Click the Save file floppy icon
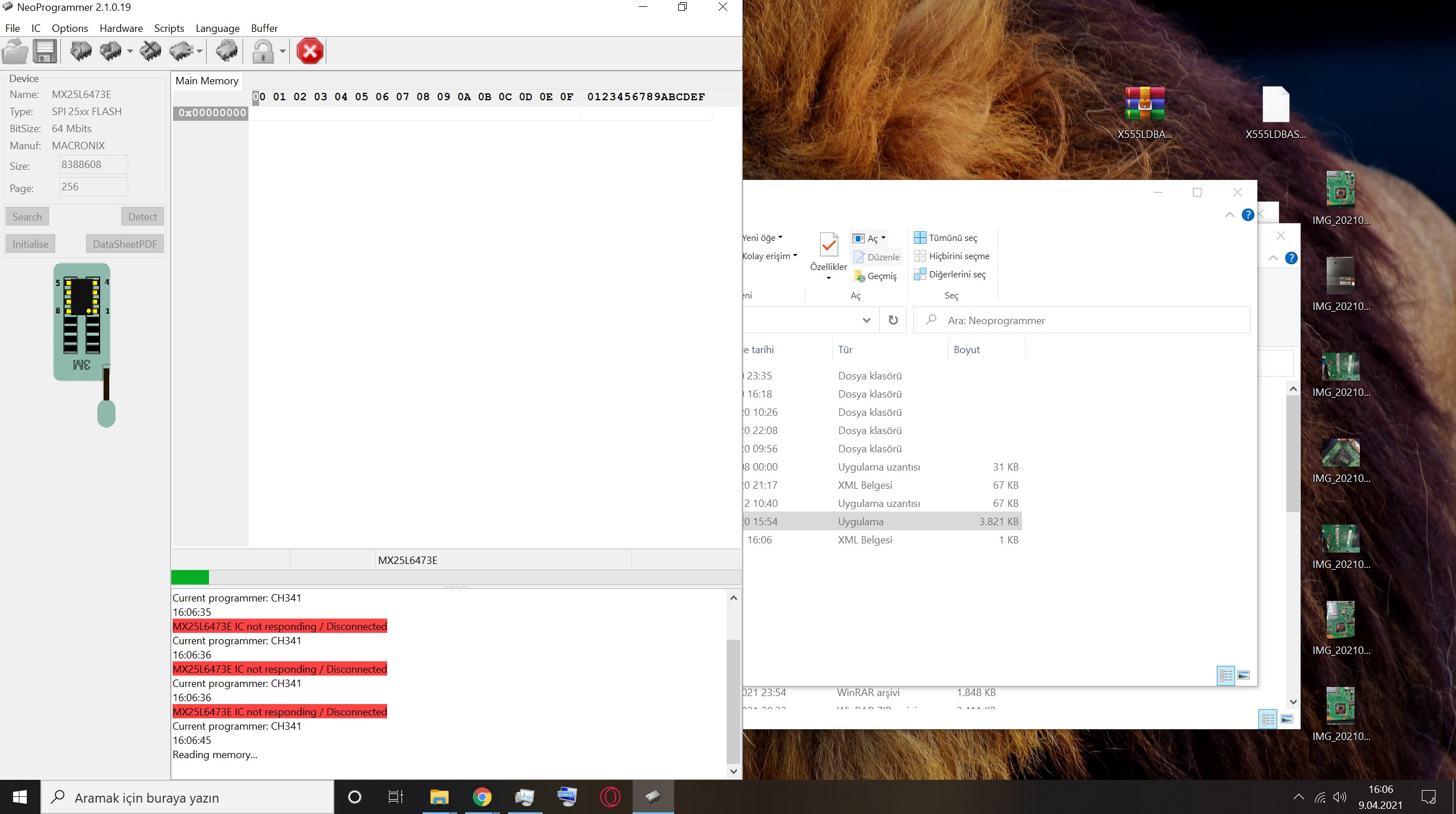Viewport: 1456px width, 814px height. pos(45,52)
